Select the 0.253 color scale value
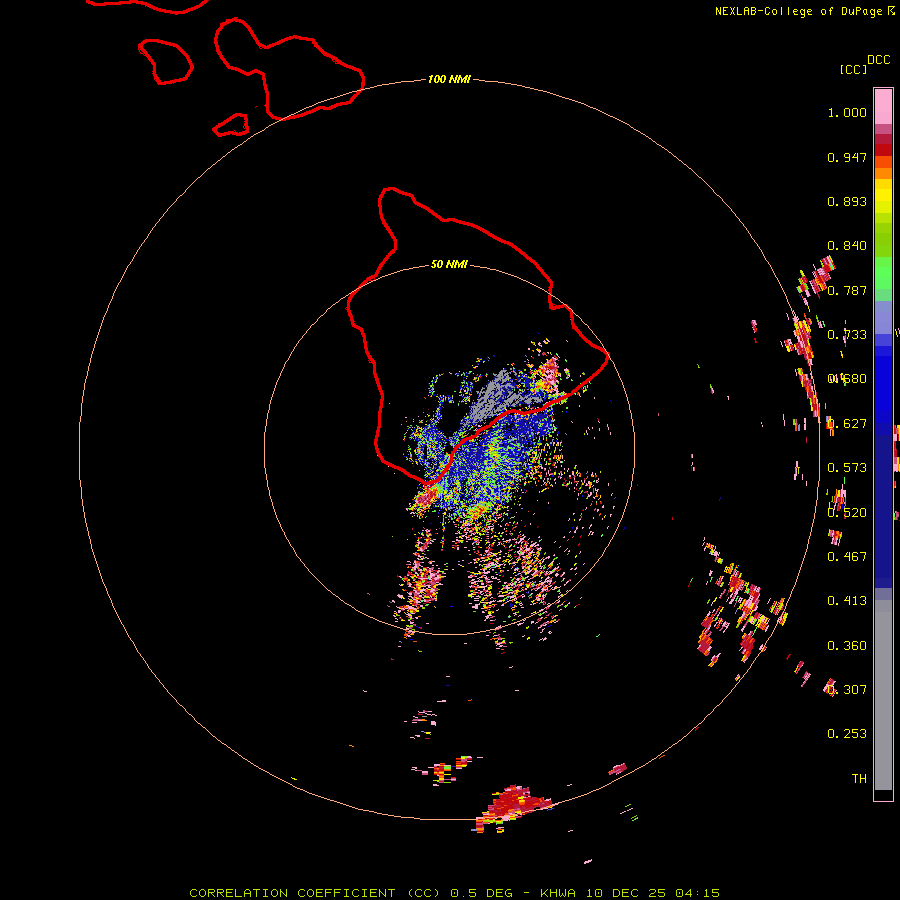This screenshot has height=900, width=900. (847, 734)
